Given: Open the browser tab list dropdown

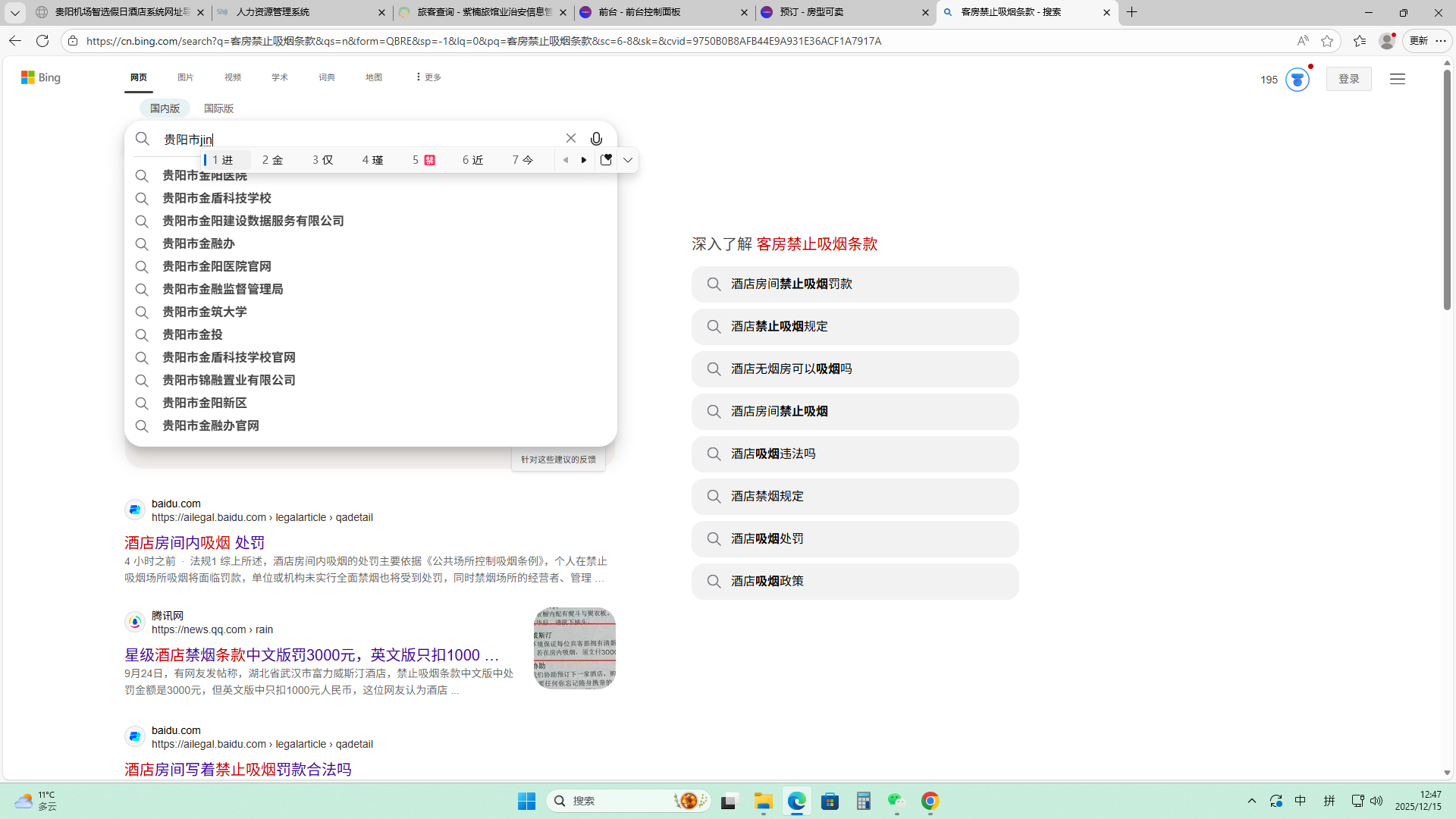Looking at the screenshot, I should [x=14, y=12].
